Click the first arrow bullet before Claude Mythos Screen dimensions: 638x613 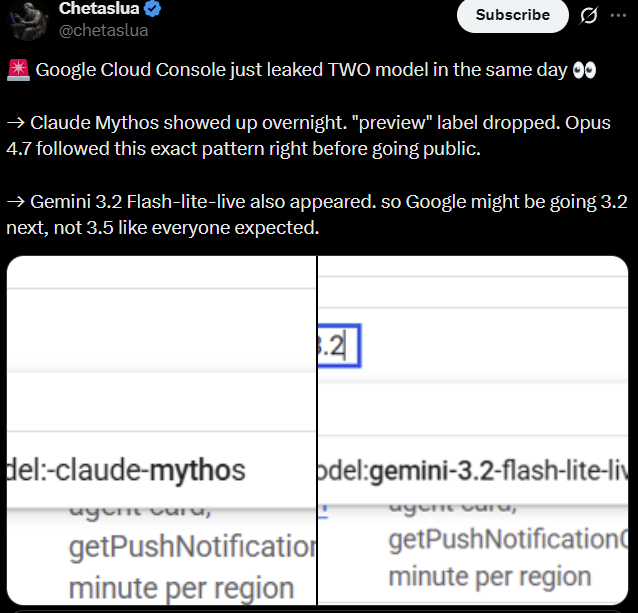16,123
